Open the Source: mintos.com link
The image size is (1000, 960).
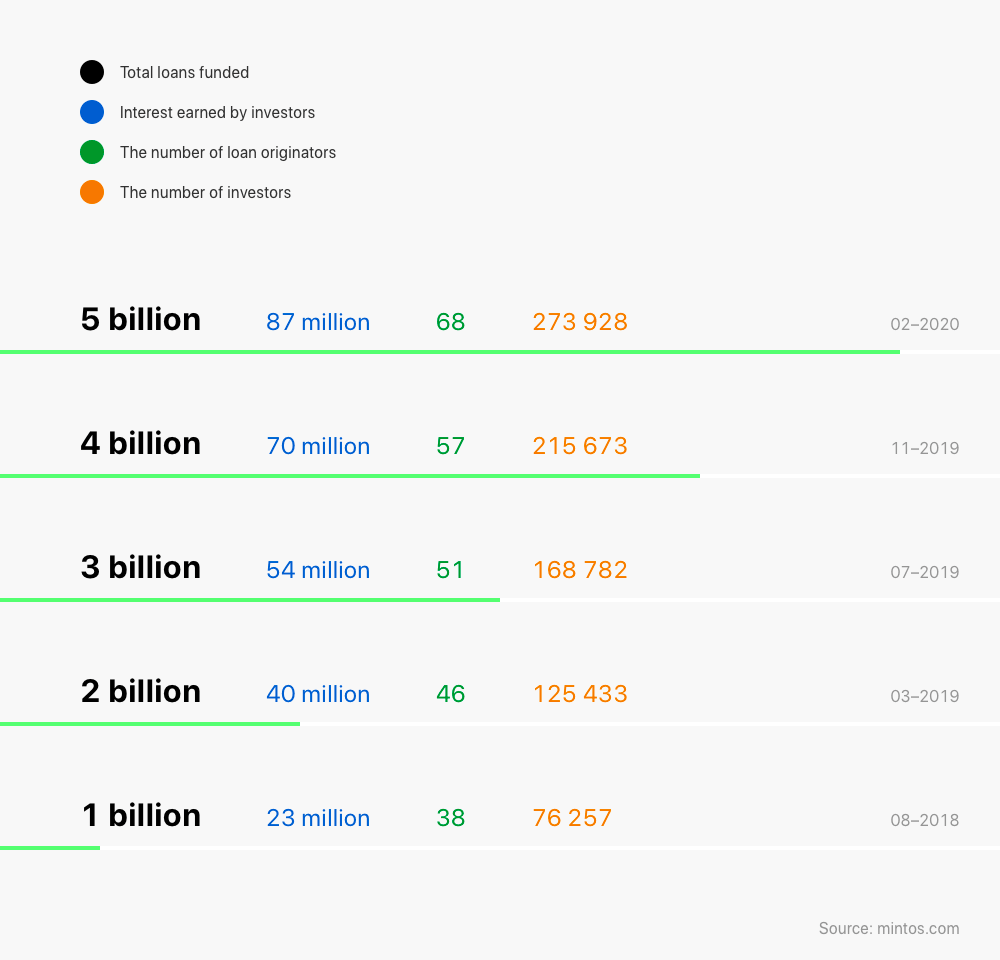click(x=888, y=928)
